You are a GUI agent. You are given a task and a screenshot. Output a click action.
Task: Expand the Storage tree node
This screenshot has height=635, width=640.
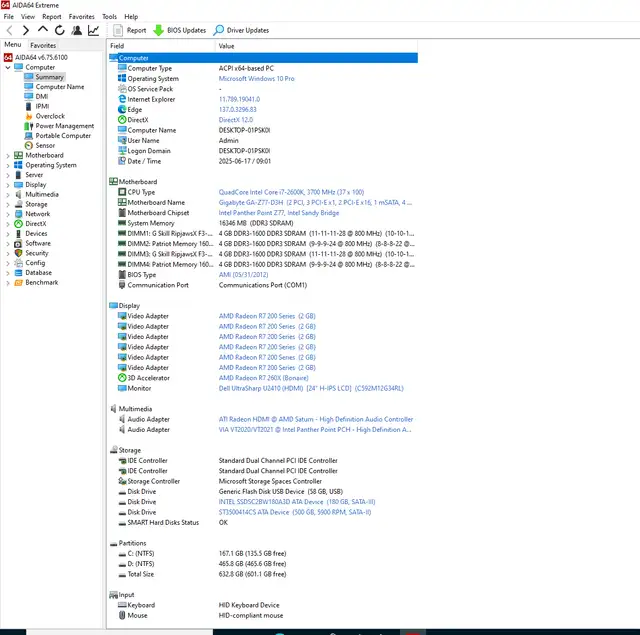8,205
